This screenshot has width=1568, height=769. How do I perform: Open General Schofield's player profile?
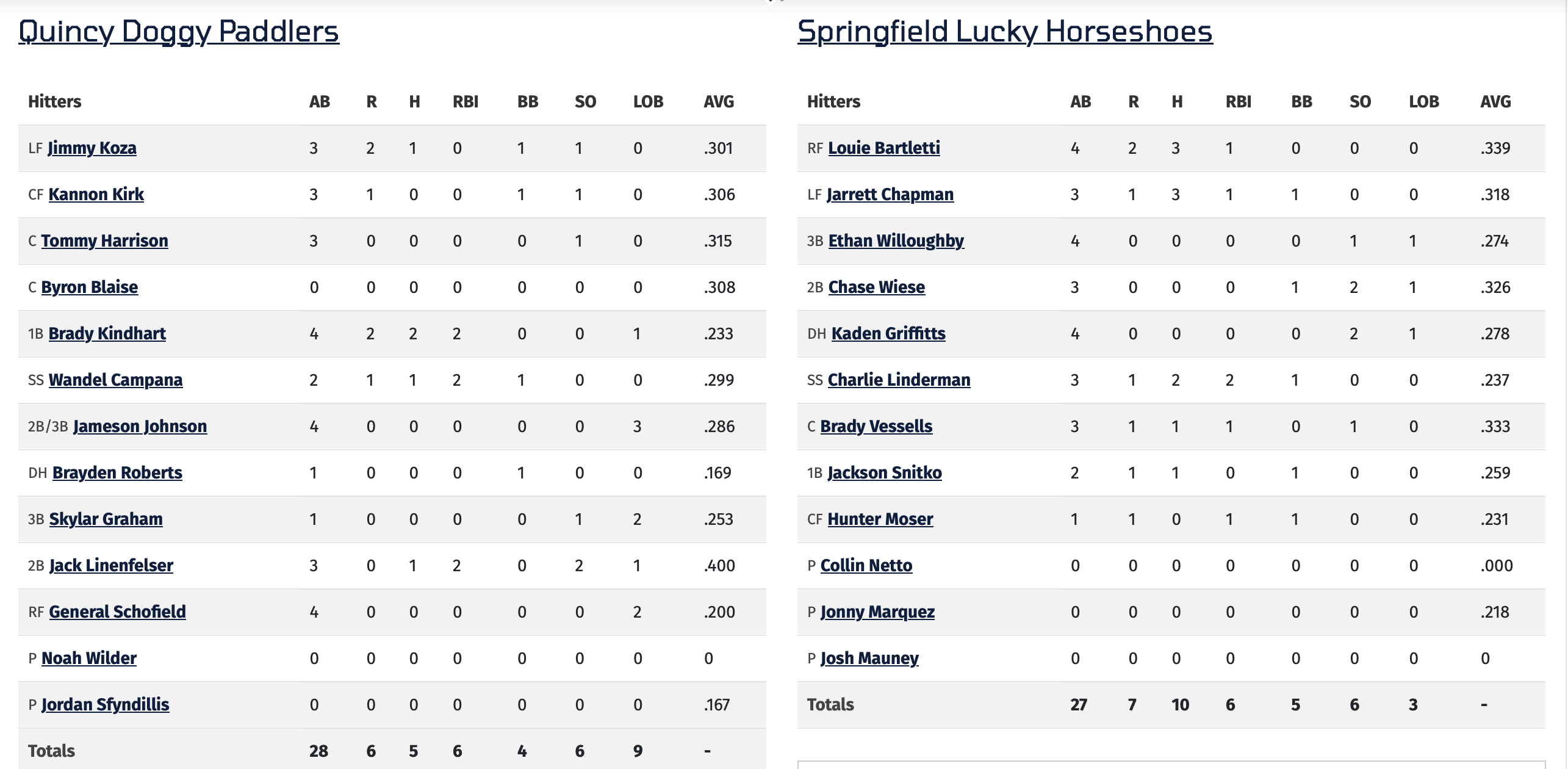point(118,612)
